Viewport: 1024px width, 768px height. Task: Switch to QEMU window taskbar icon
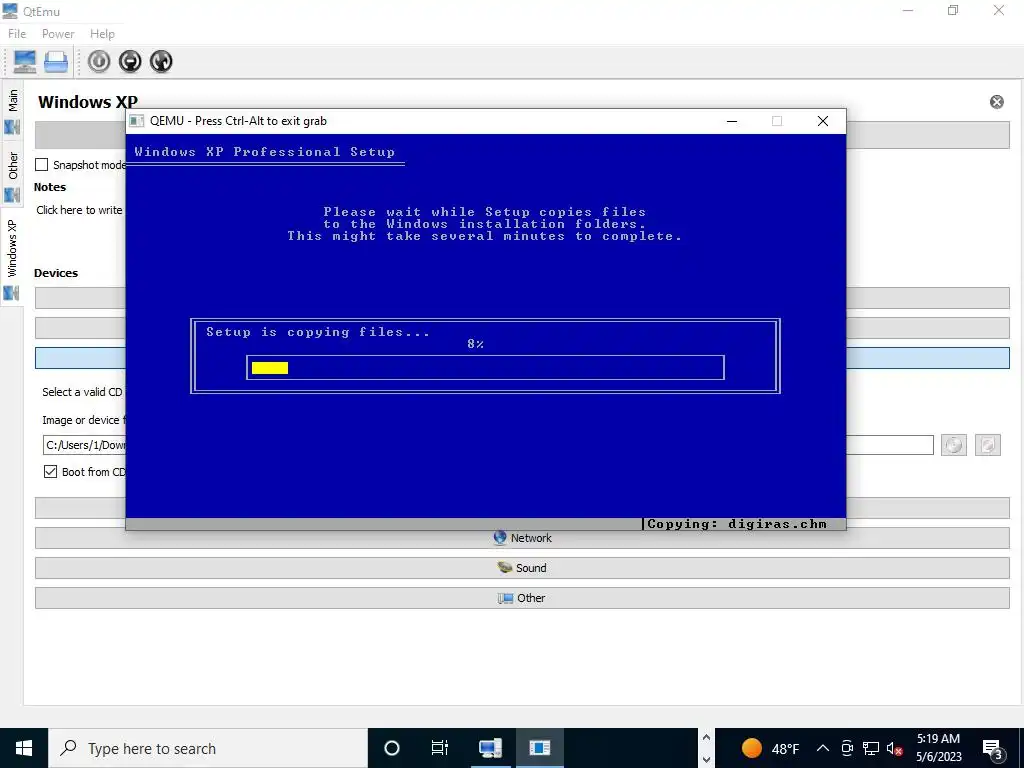point(539,748)
